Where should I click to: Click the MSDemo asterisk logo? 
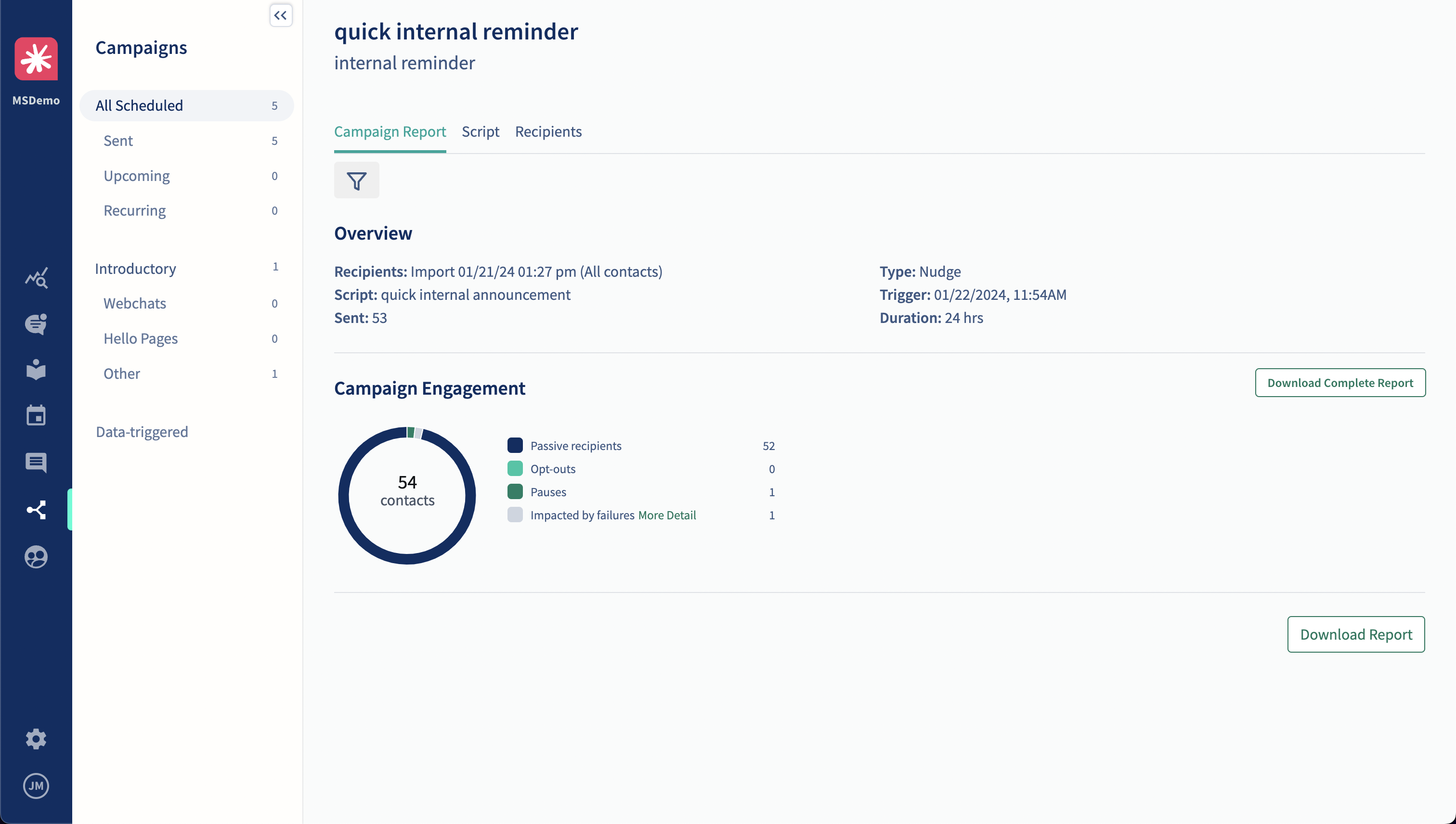point(36,59)
